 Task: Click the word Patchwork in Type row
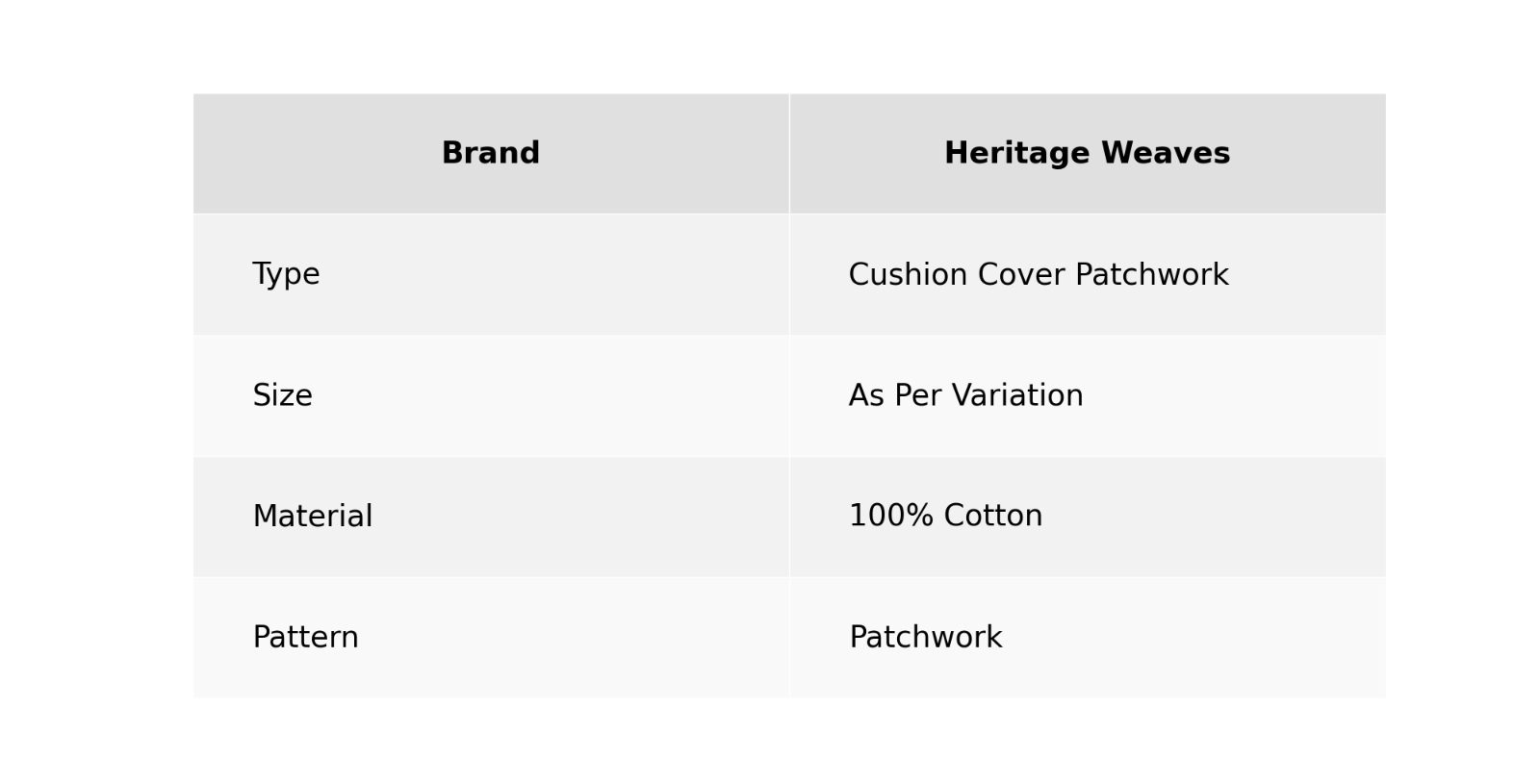(1151, 275)
